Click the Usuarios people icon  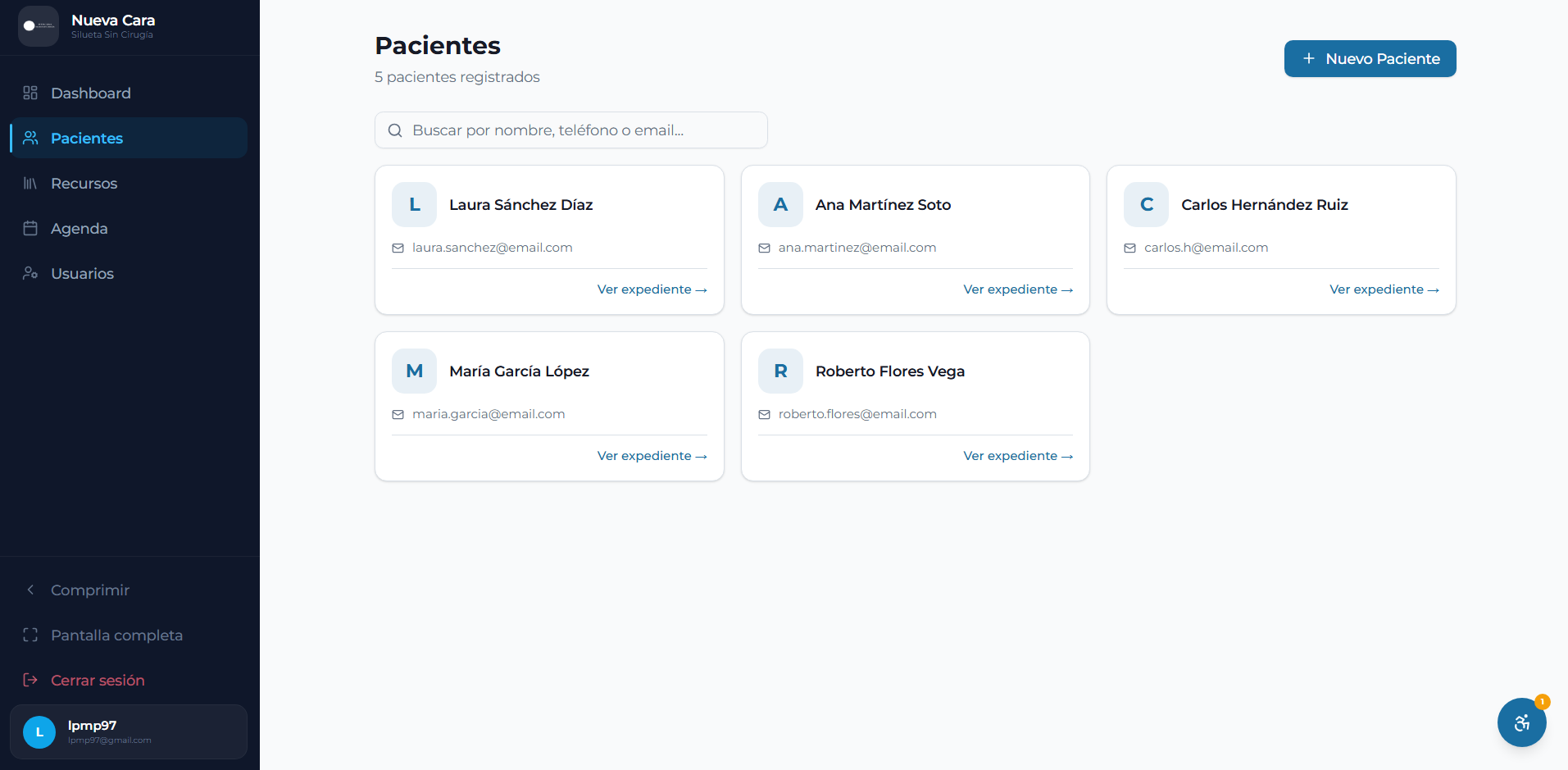pyautogui.click(x=30, y=273)
